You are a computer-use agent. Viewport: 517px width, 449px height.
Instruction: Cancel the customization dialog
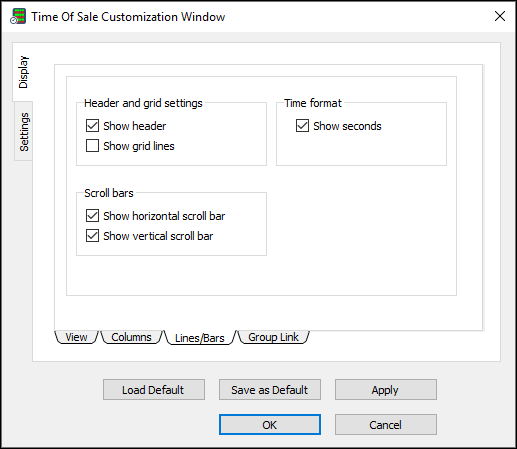[x=386, y=425]
